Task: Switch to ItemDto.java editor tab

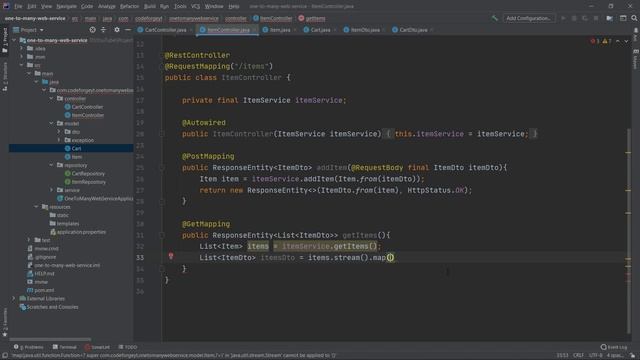Action: click(x=364, y=30)
